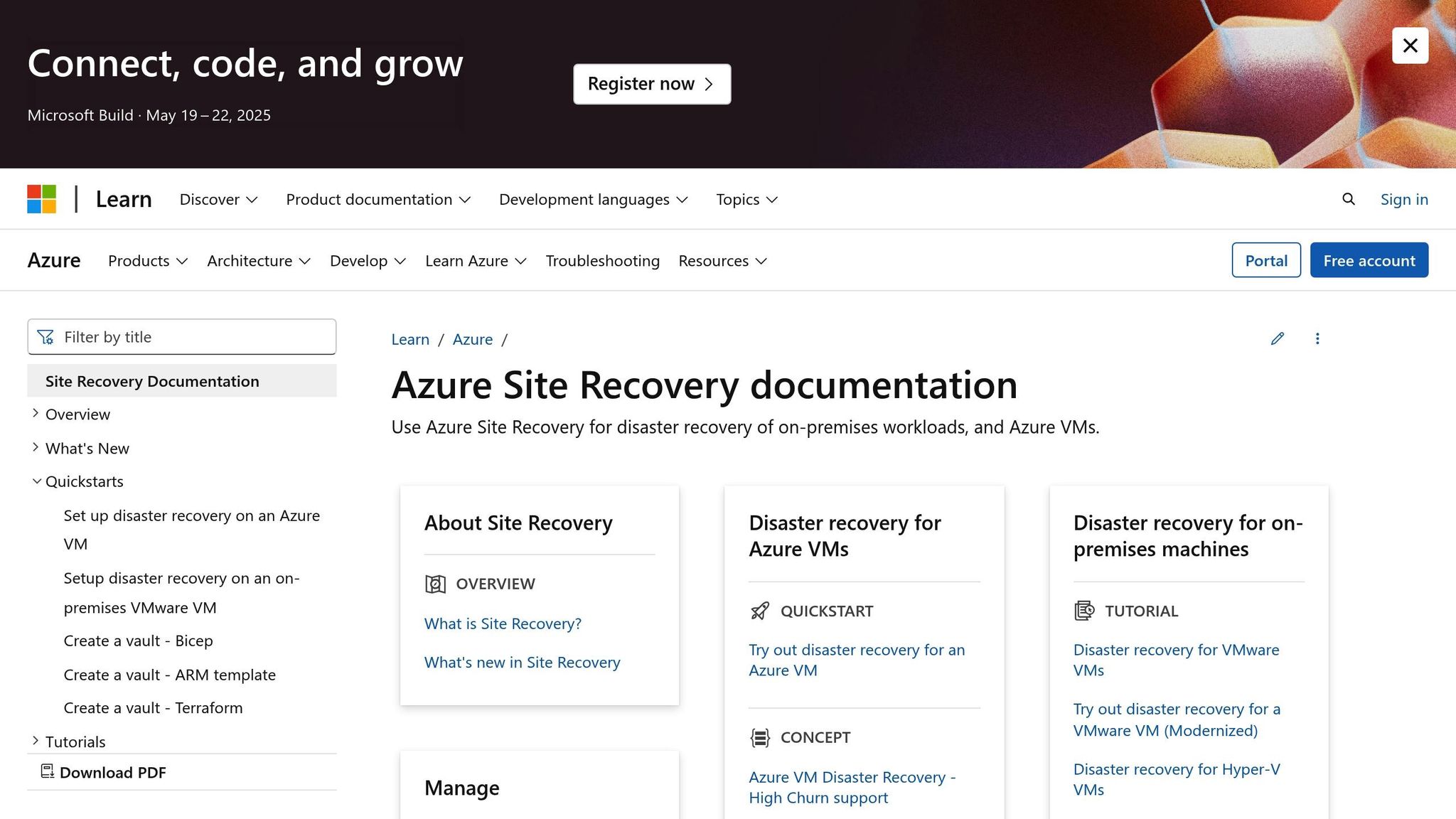The image size is (1456, 819).
Task: Open Product documentation dropdown
Action: [378, 200]
